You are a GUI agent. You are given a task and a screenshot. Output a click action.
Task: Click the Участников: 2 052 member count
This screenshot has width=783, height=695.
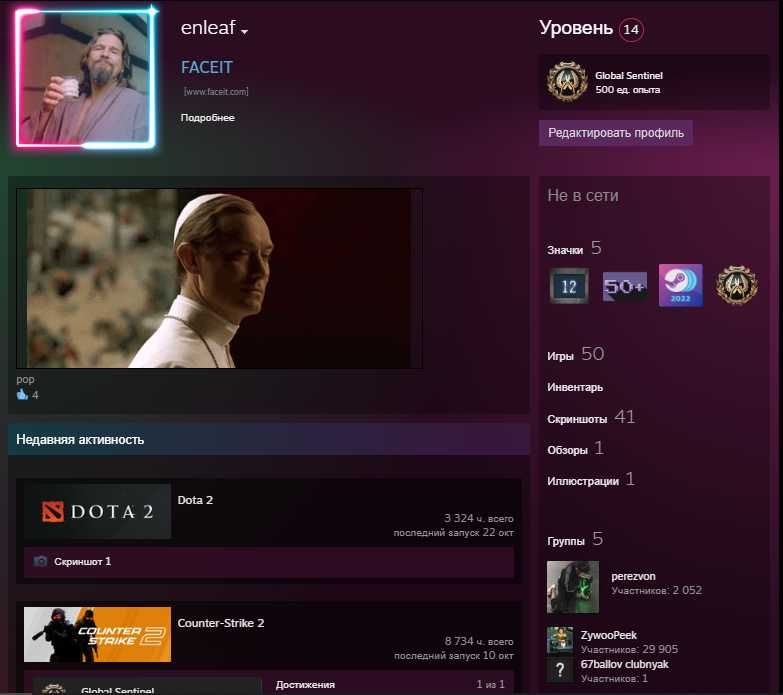pos(657,590)
